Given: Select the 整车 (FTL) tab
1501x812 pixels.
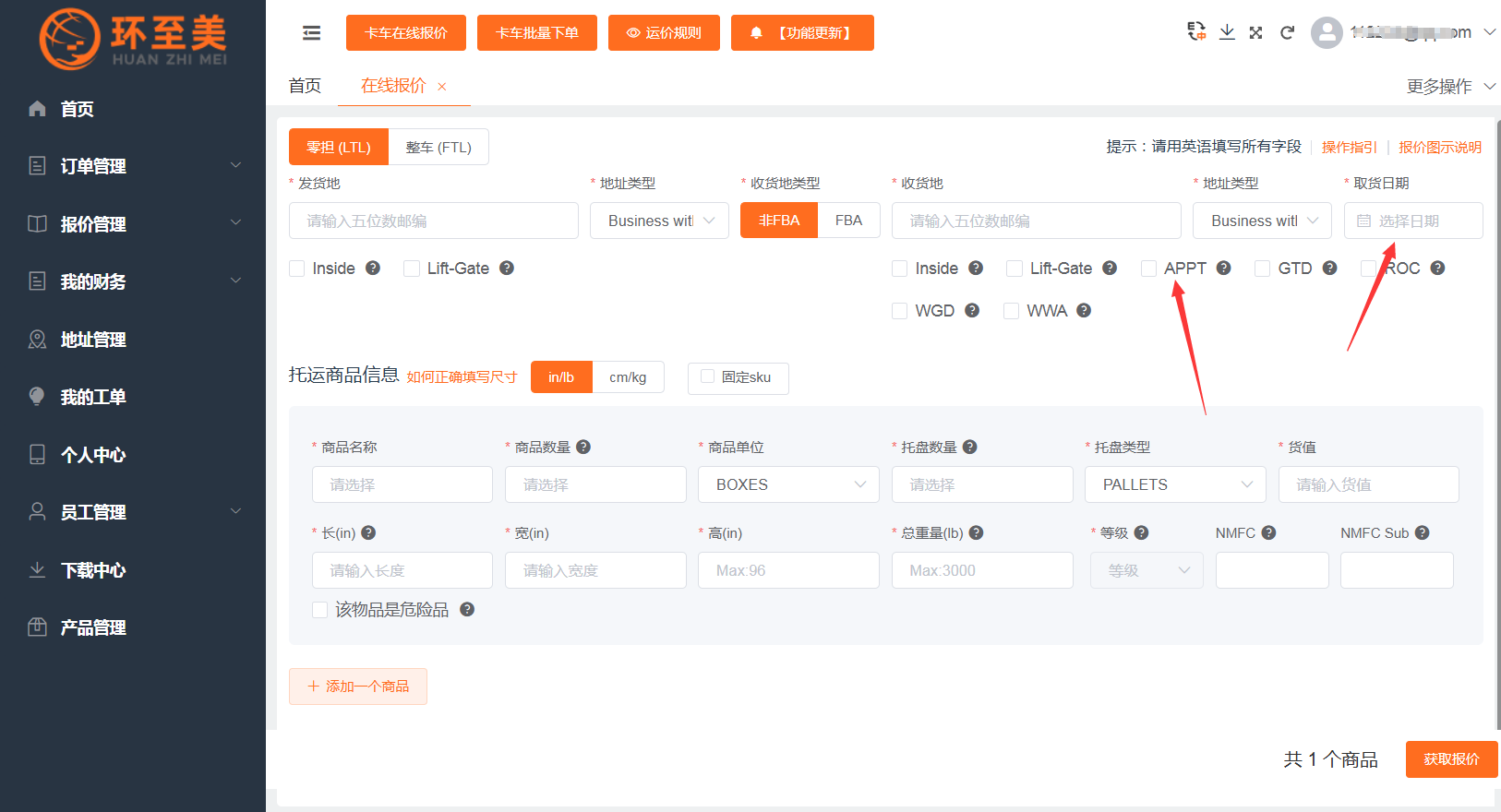Looking at the screenshot, I should click(438, 147).
